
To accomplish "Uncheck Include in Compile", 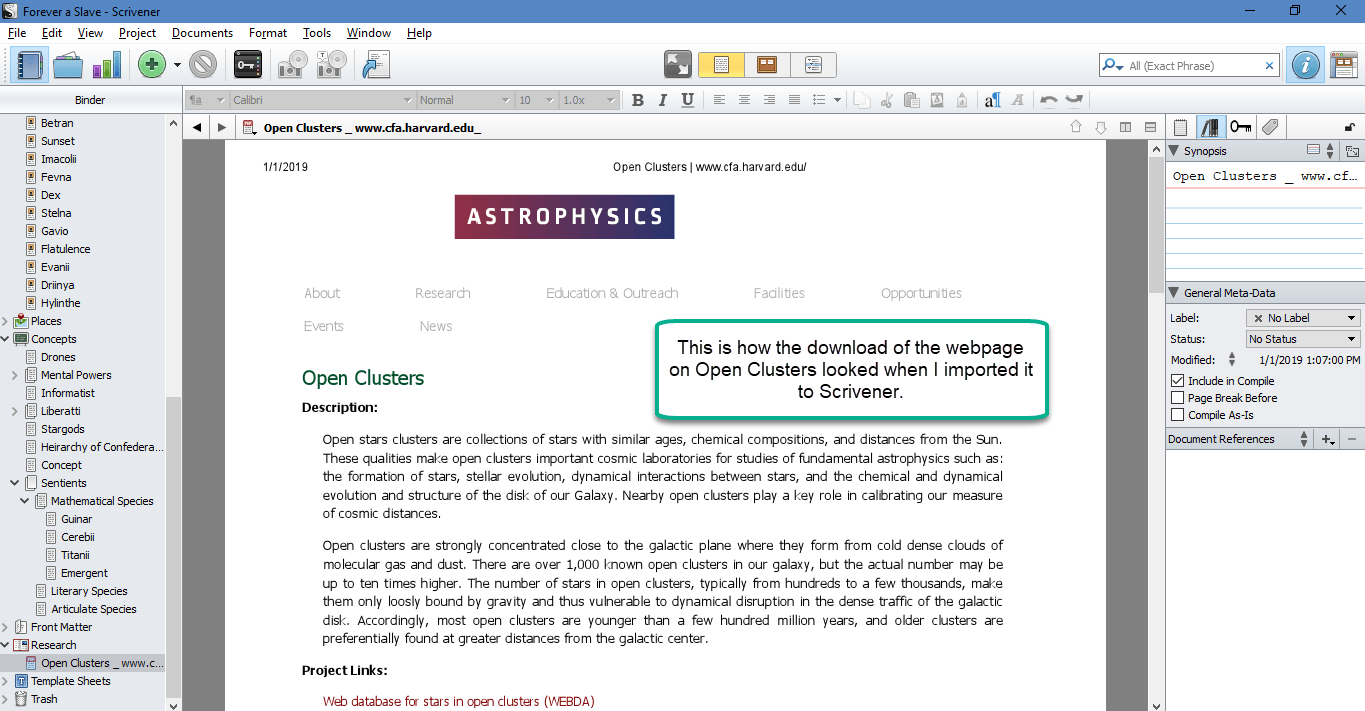I will pyautogui.click(x=1177, y=381).
